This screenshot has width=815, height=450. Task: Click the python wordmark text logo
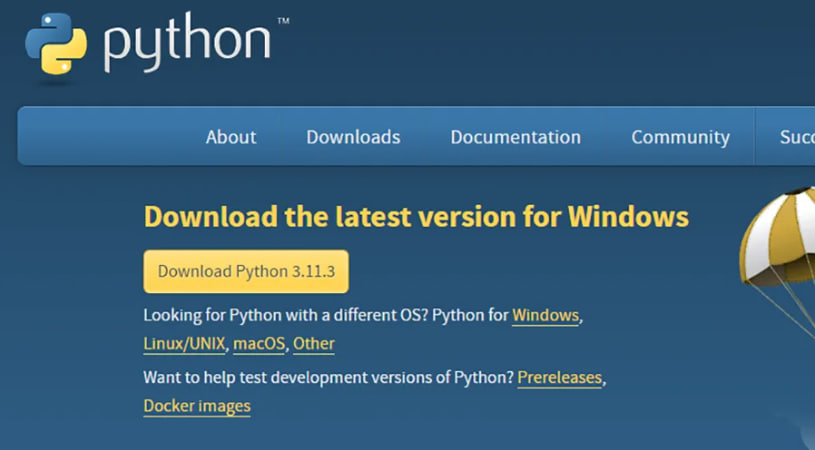click(x=187, y=42)
